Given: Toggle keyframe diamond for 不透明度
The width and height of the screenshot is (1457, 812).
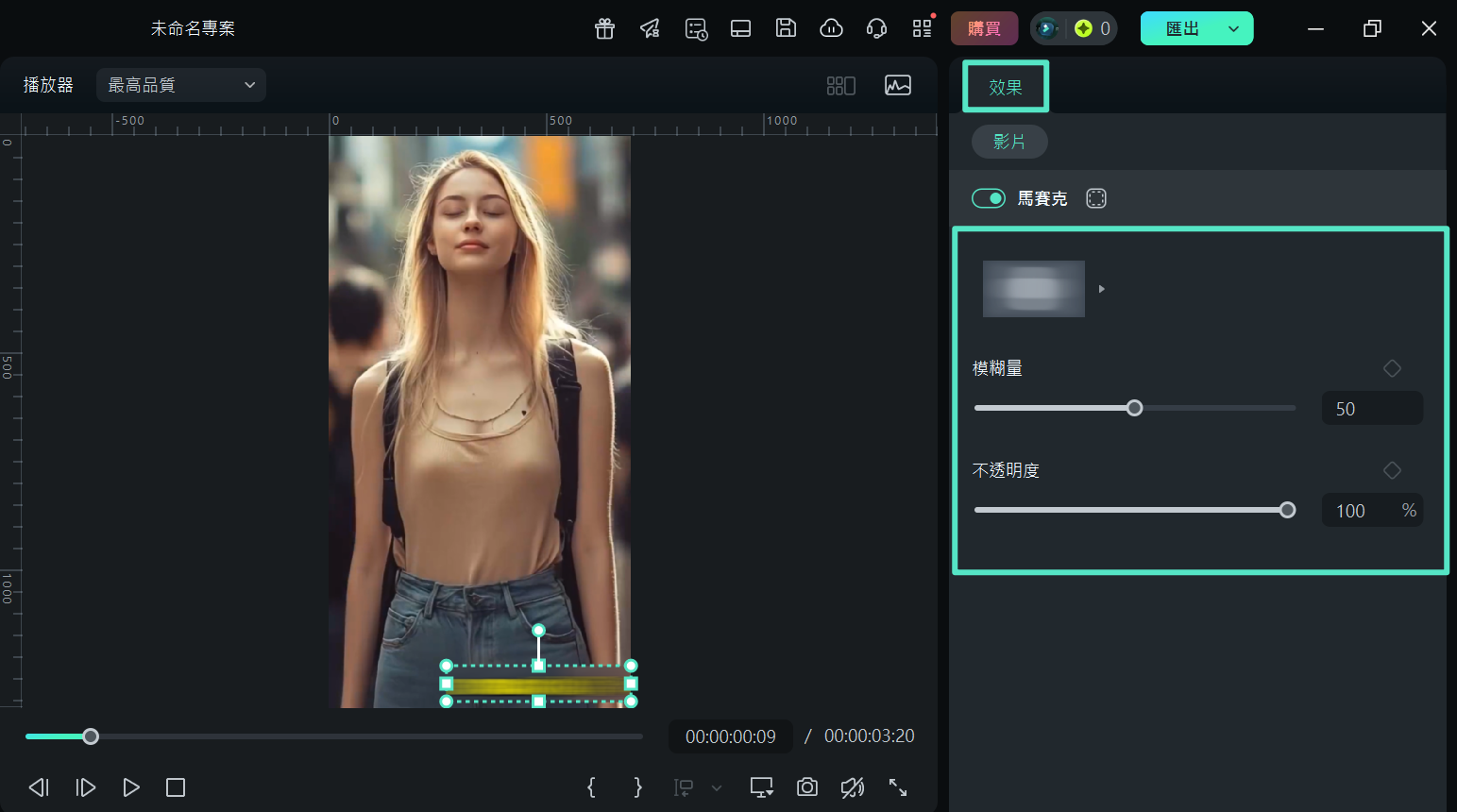Looking at the screenshot, I should click(x=1392, y=470).
